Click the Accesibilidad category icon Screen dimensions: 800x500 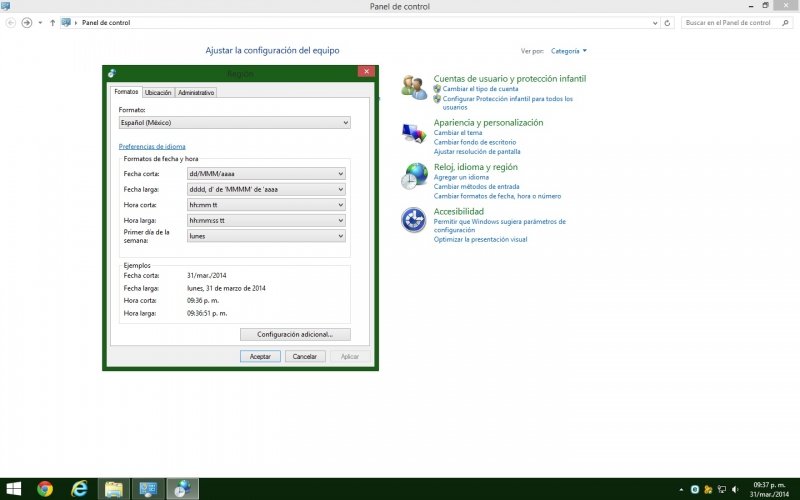[x=414, y=220]
